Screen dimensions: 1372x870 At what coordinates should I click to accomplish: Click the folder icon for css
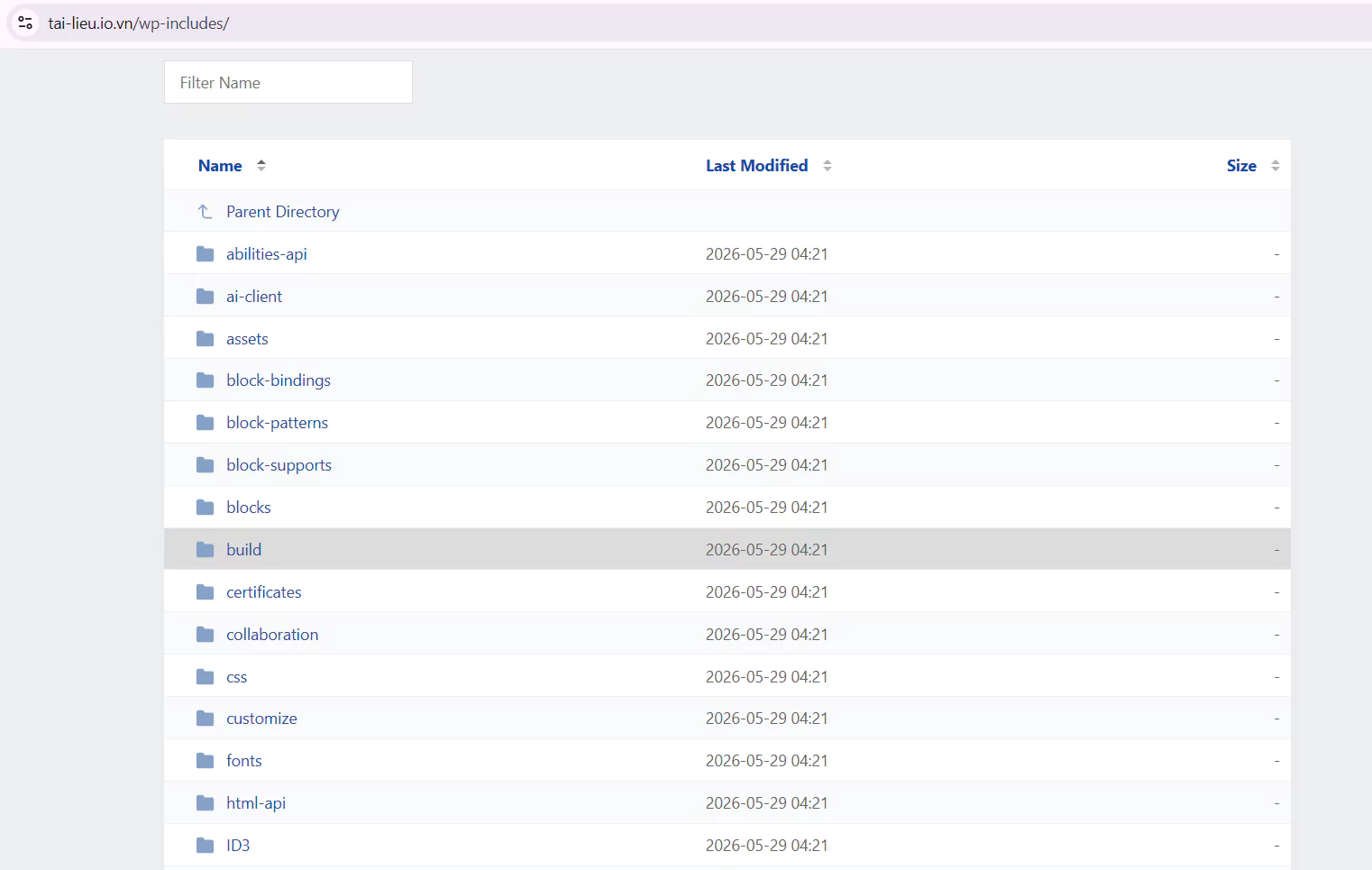(x=206, y=677)
